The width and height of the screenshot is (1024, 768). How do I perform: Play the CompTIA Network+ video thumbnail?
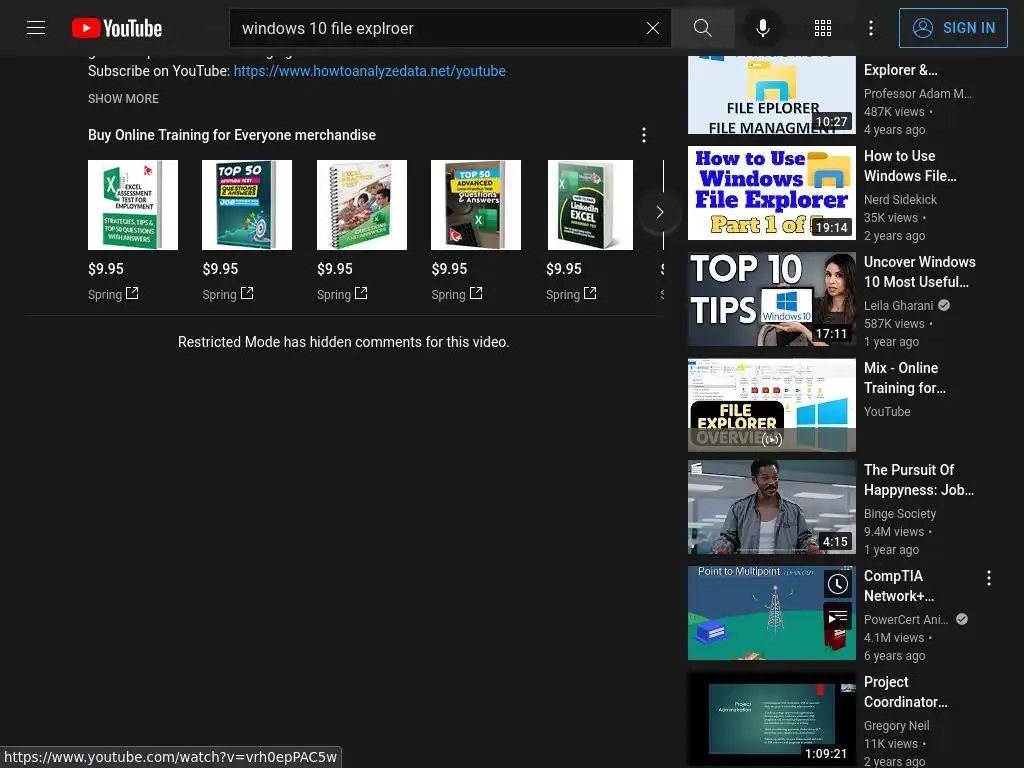[772, 613]
